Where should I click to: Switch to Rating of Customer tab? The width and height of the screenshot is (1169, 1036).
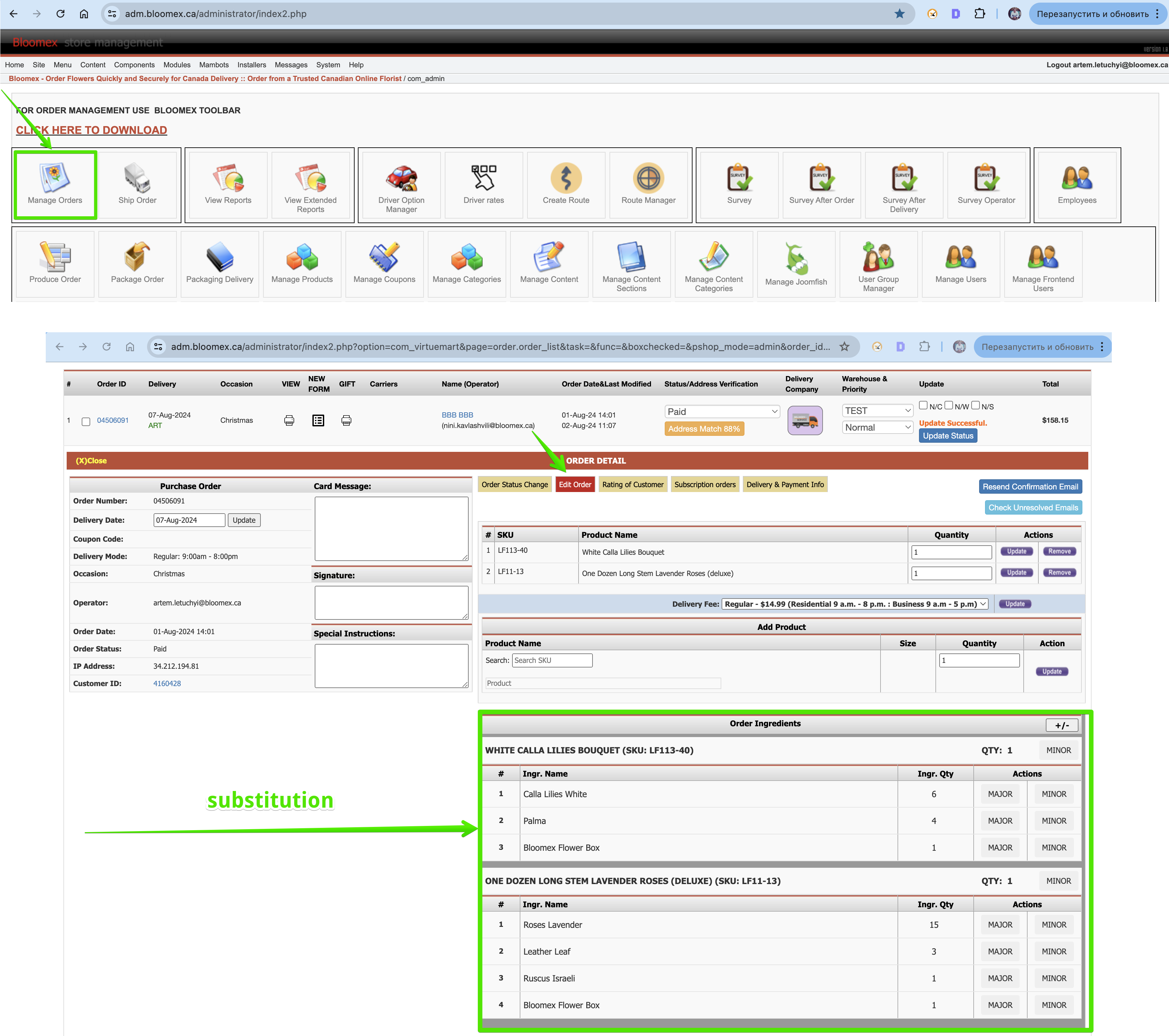[x=633, y=484]
